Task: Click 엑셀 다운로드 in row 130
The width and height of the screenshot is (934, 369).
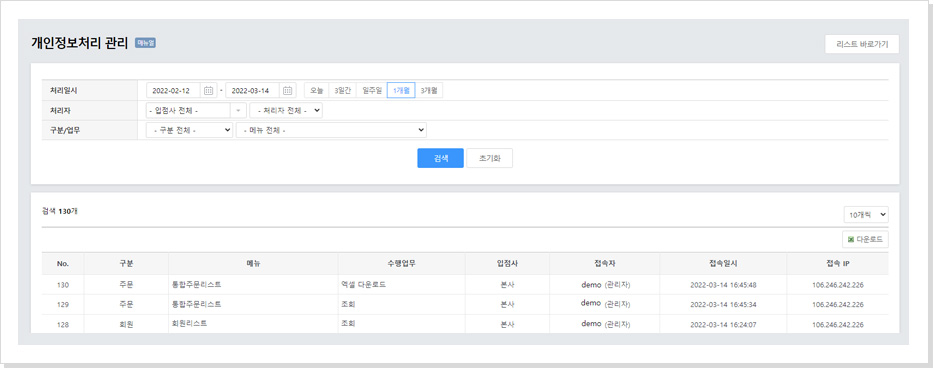Action: 363,284
